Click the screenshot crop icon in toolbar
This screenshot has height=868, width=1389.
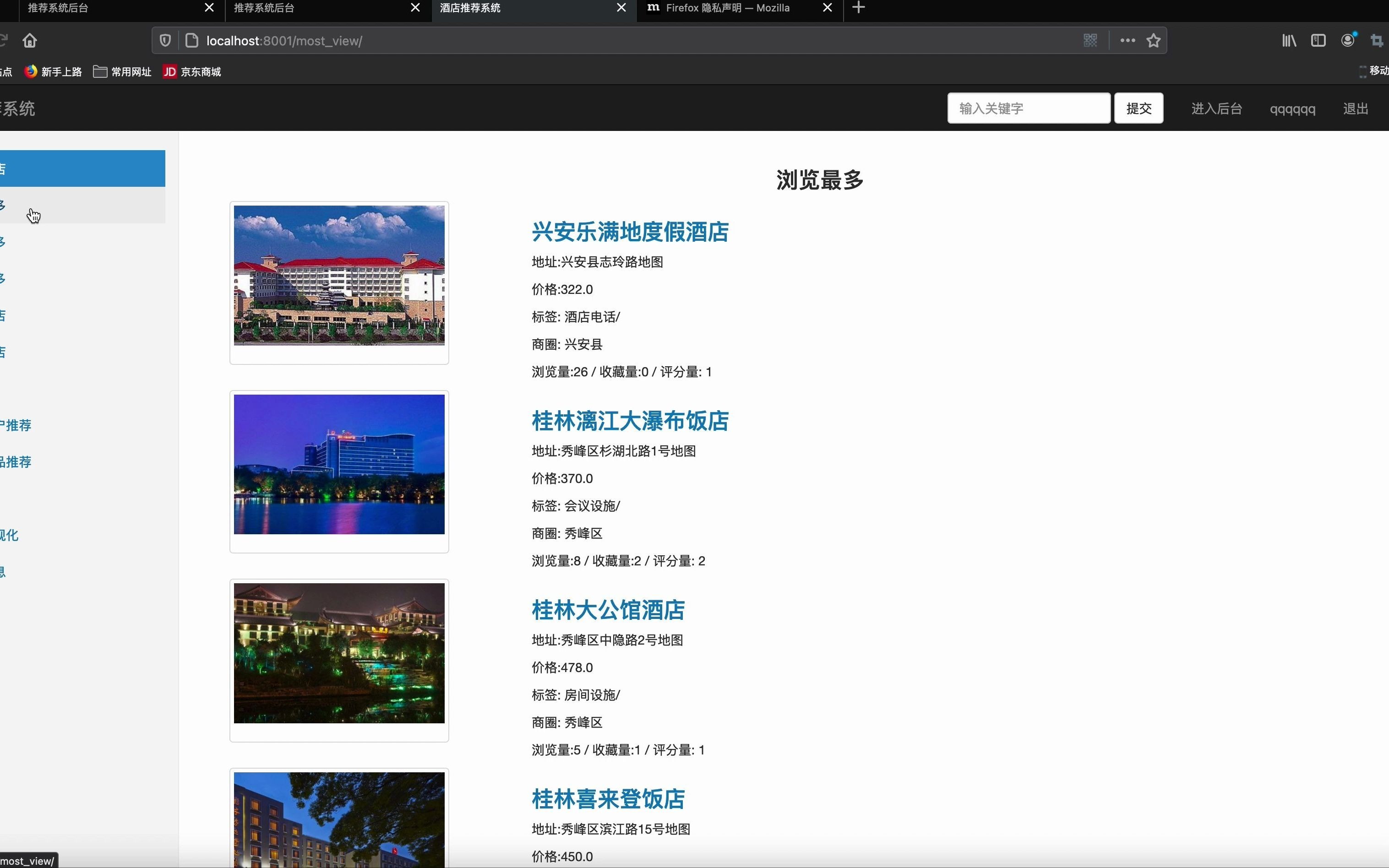[x=1377, y=40]
